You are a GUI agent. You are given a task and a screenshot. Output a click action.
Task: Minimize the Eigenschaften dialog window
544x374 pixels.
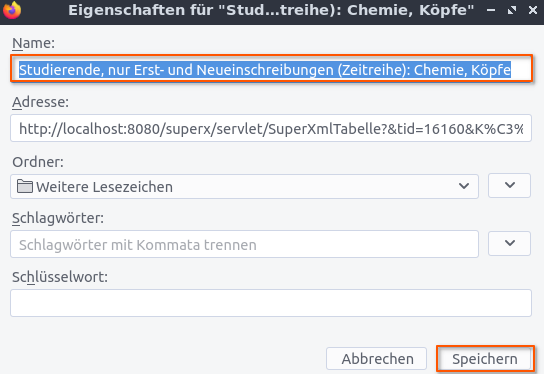click(491, 10)
